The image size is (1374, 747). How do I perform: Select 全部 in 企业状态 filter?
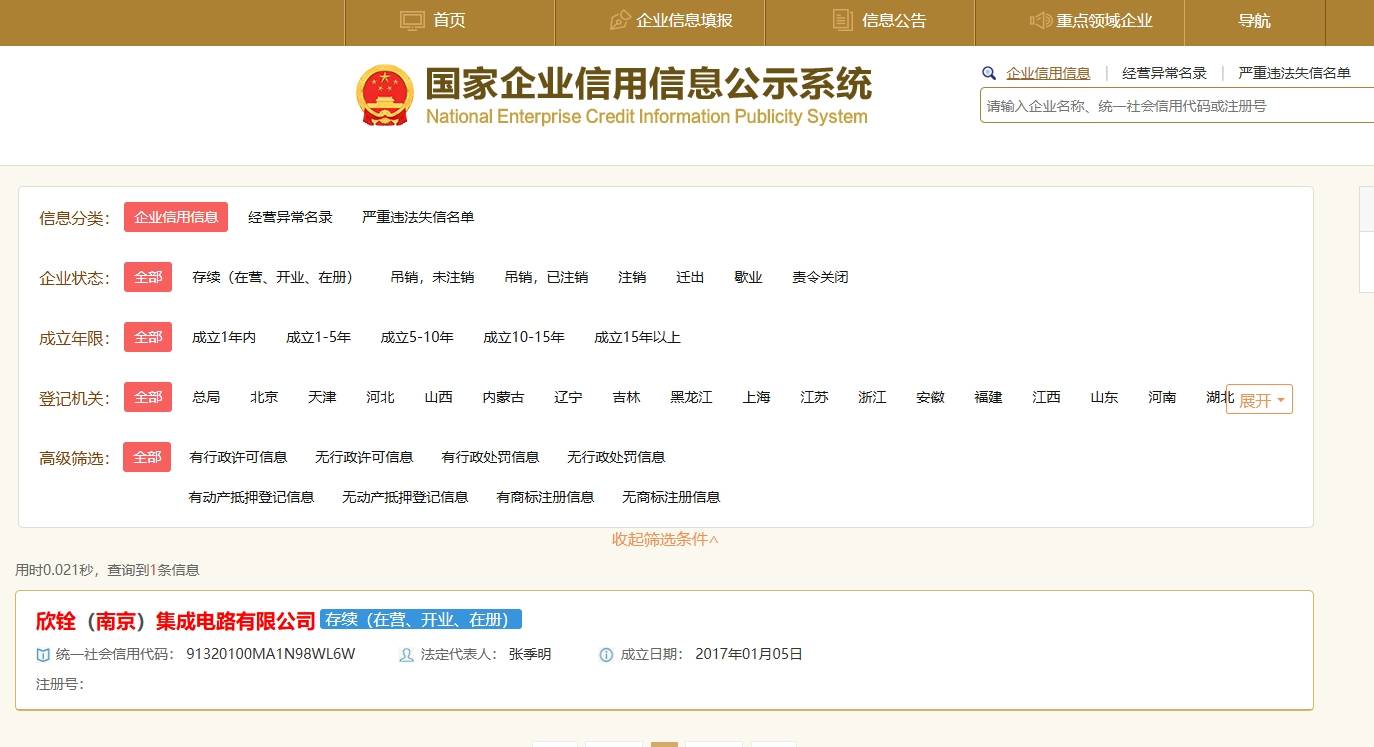[148, 277]
